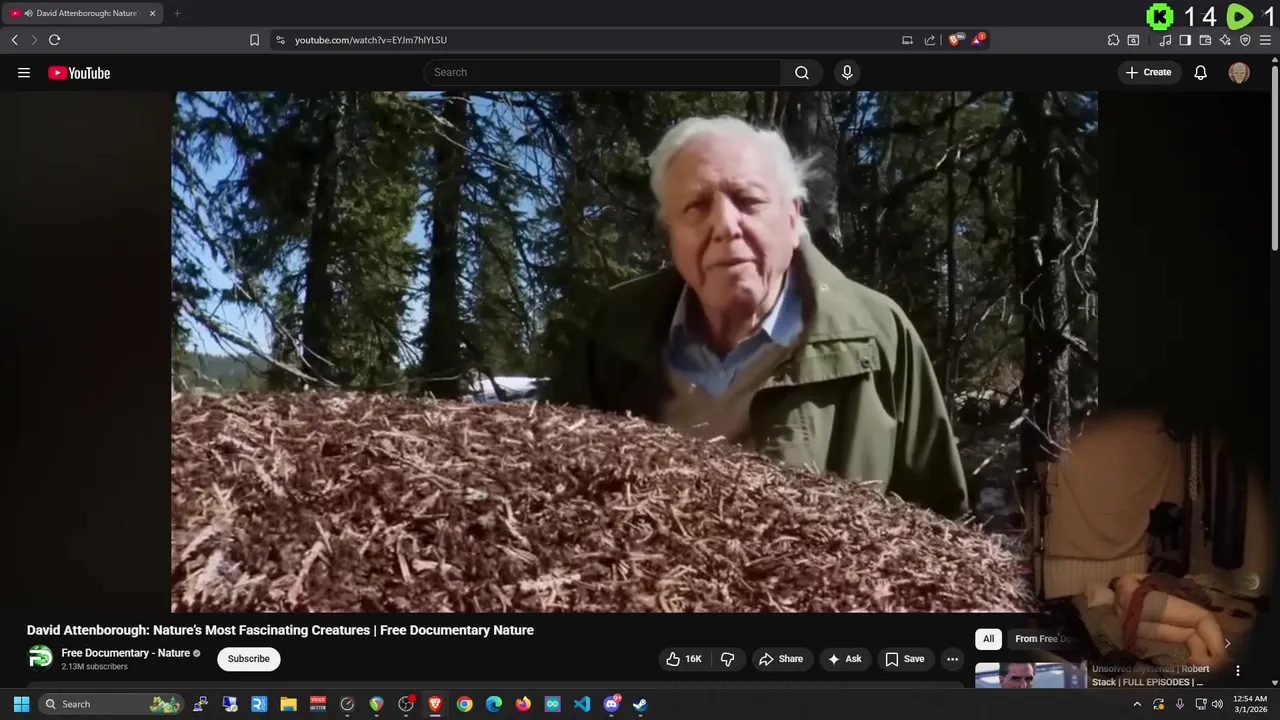The image size is (1280, 720).
Task: Open Leo AI sparkle icon
Action: point(1225,40)
